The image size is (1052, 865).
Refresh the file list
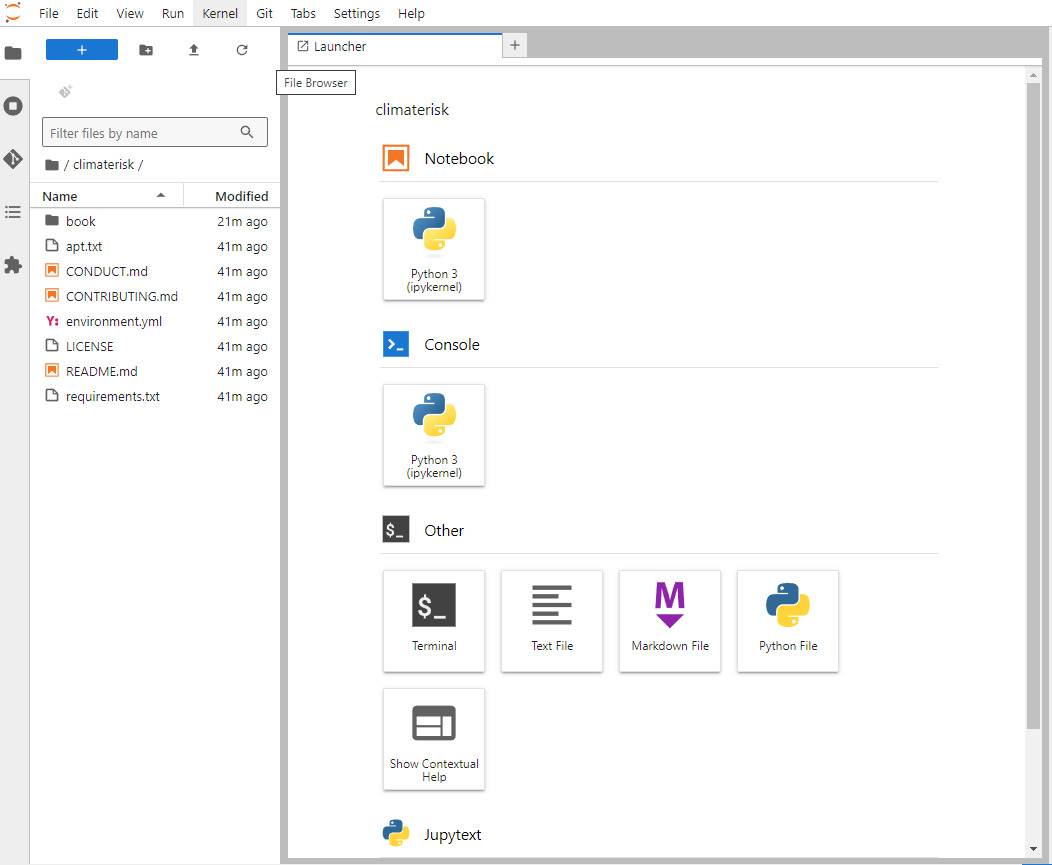coord(242,50)
